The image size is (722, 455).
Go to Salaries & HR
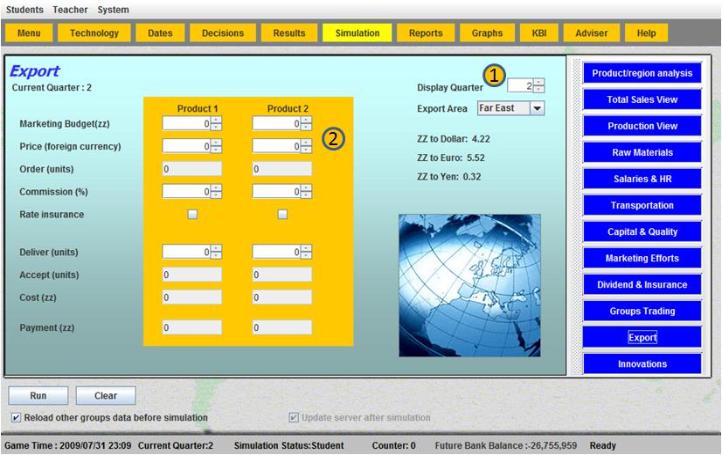point(642,179)
